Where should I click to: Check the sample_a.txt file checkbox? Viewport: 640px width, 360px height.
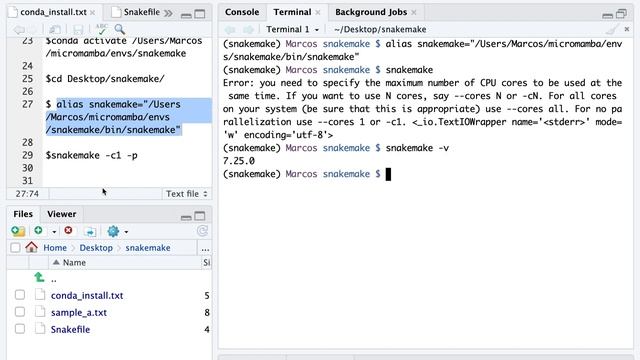click(20, 312)
